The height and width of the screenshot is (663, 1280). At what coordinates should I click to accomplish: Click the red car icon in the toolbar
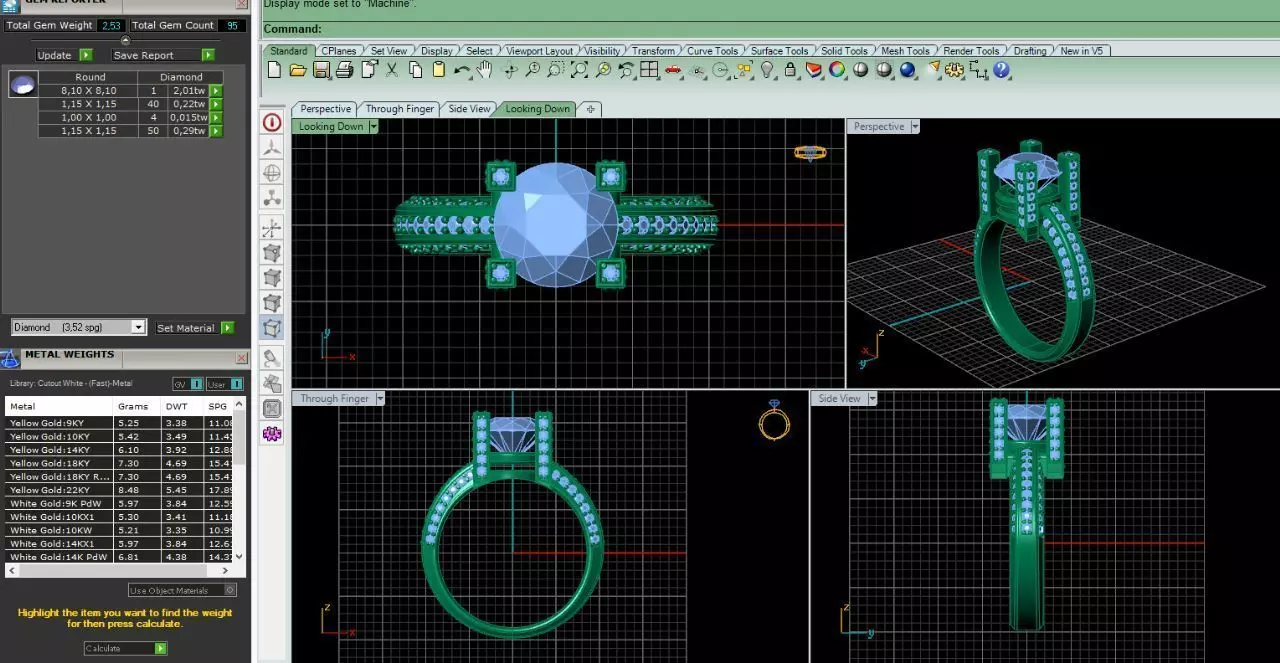click(x=673, y=70)
